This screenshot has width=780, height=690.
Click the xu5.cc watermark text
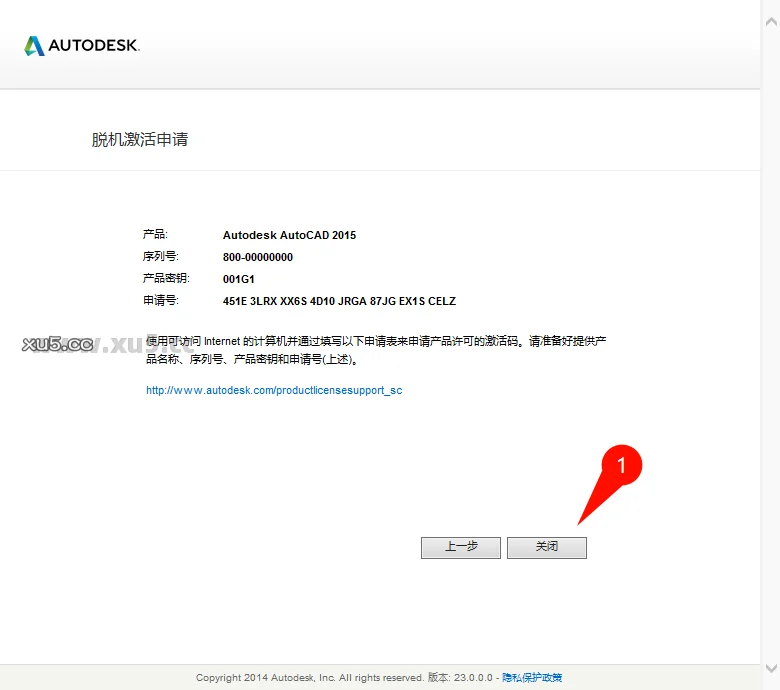[57, 344]
